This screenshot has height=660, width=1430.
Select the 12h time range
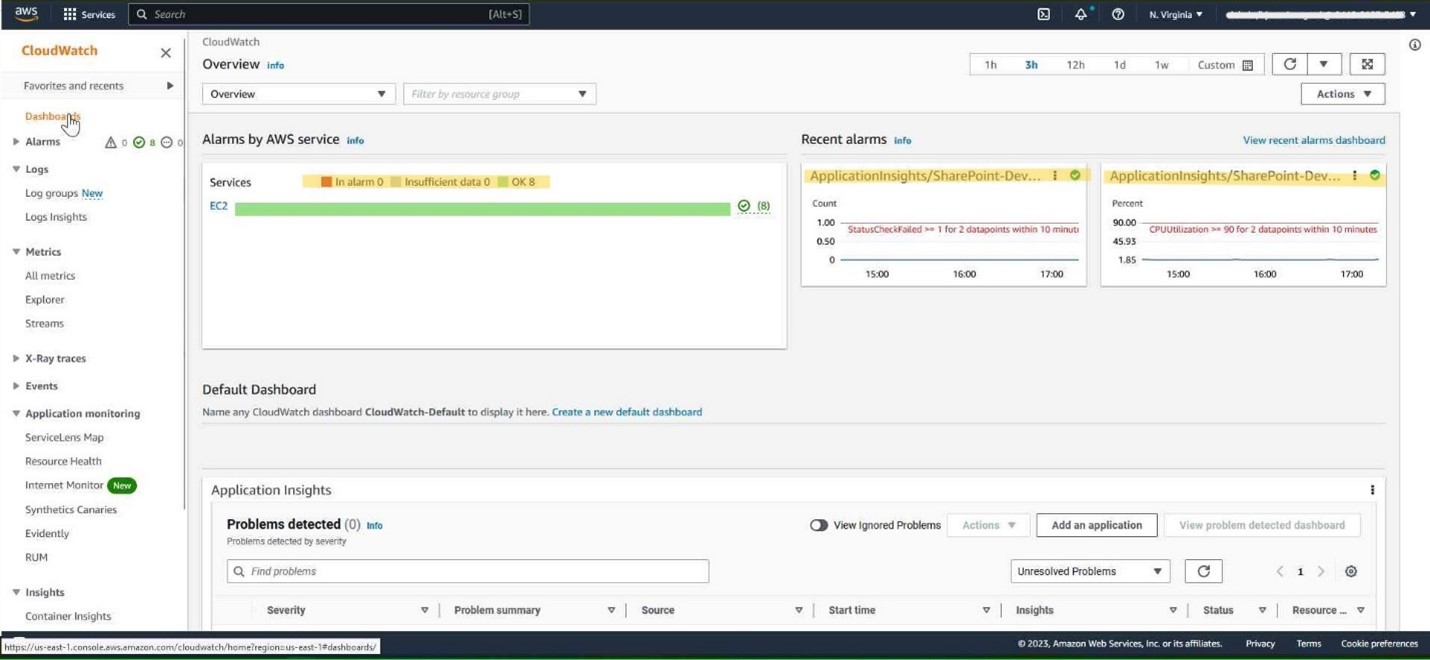(1076, 65)
